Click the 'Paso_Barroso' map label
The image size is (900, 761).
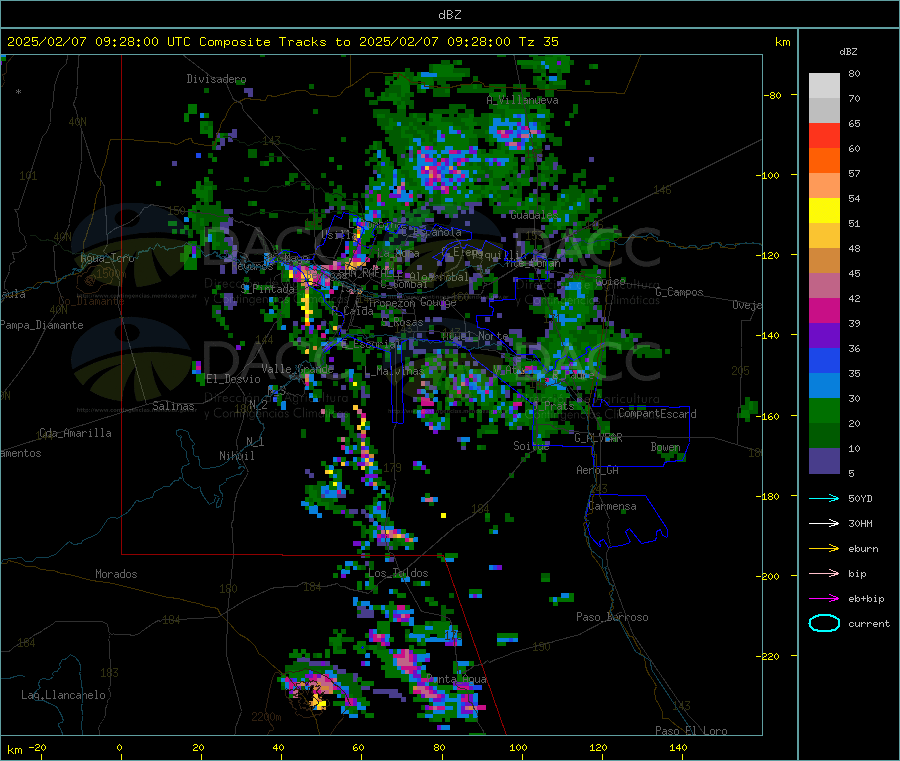click(612, 617)
